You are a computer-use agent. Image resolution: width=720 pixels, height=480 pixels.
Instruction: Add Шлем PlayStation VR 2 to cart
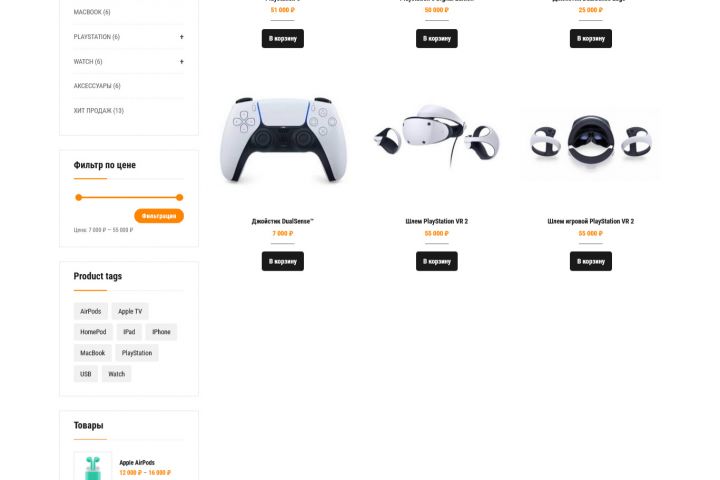[x=437, y=261]
